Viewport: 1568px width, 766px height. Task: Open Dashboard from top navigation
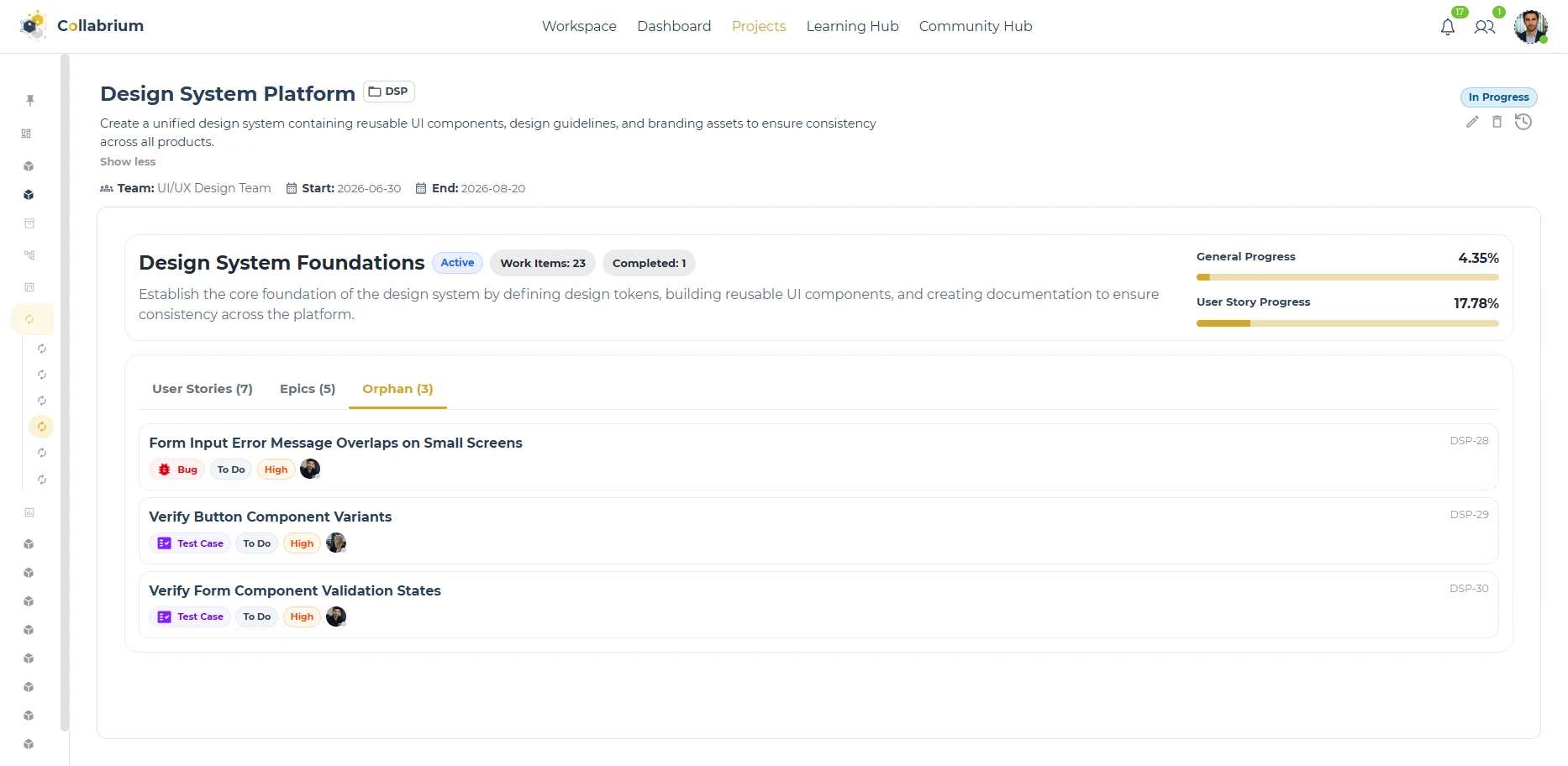(x=674, y=26)
